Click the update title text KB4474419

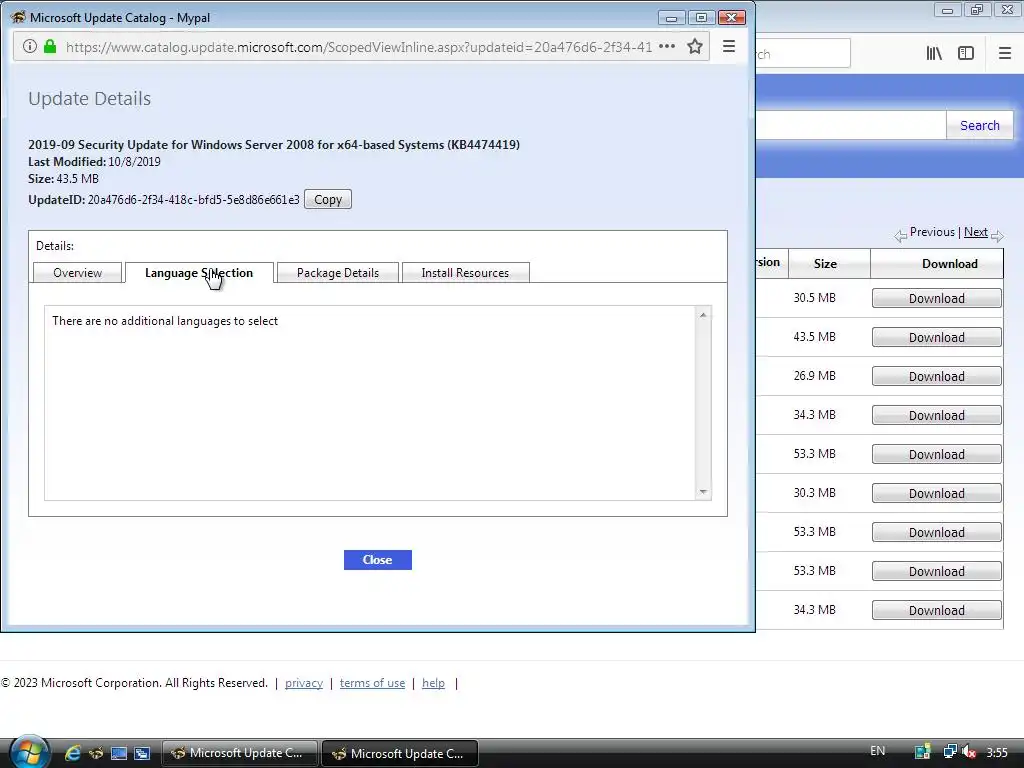coord(274,145)
